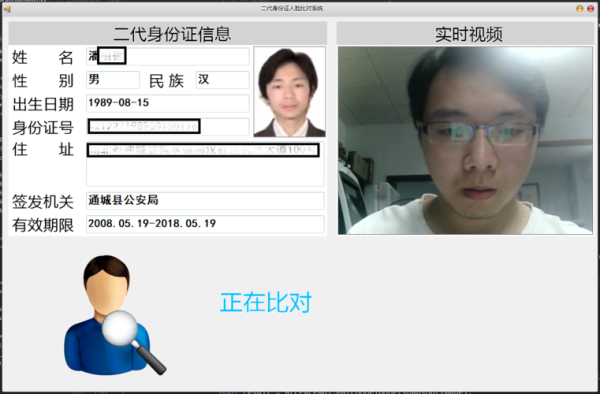The image size is (600, 394).
Task: Click the 二代身份证信息 header
Action: pos(172,34)
